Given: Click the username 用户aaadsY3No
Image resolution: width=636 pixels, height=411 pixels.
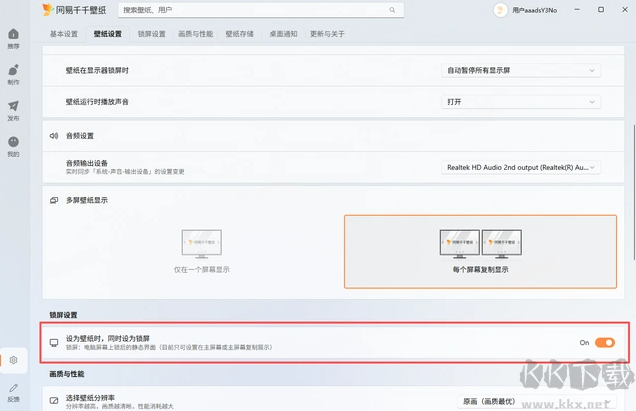Looking at the screenshot, I should click(x=535, y=10).
